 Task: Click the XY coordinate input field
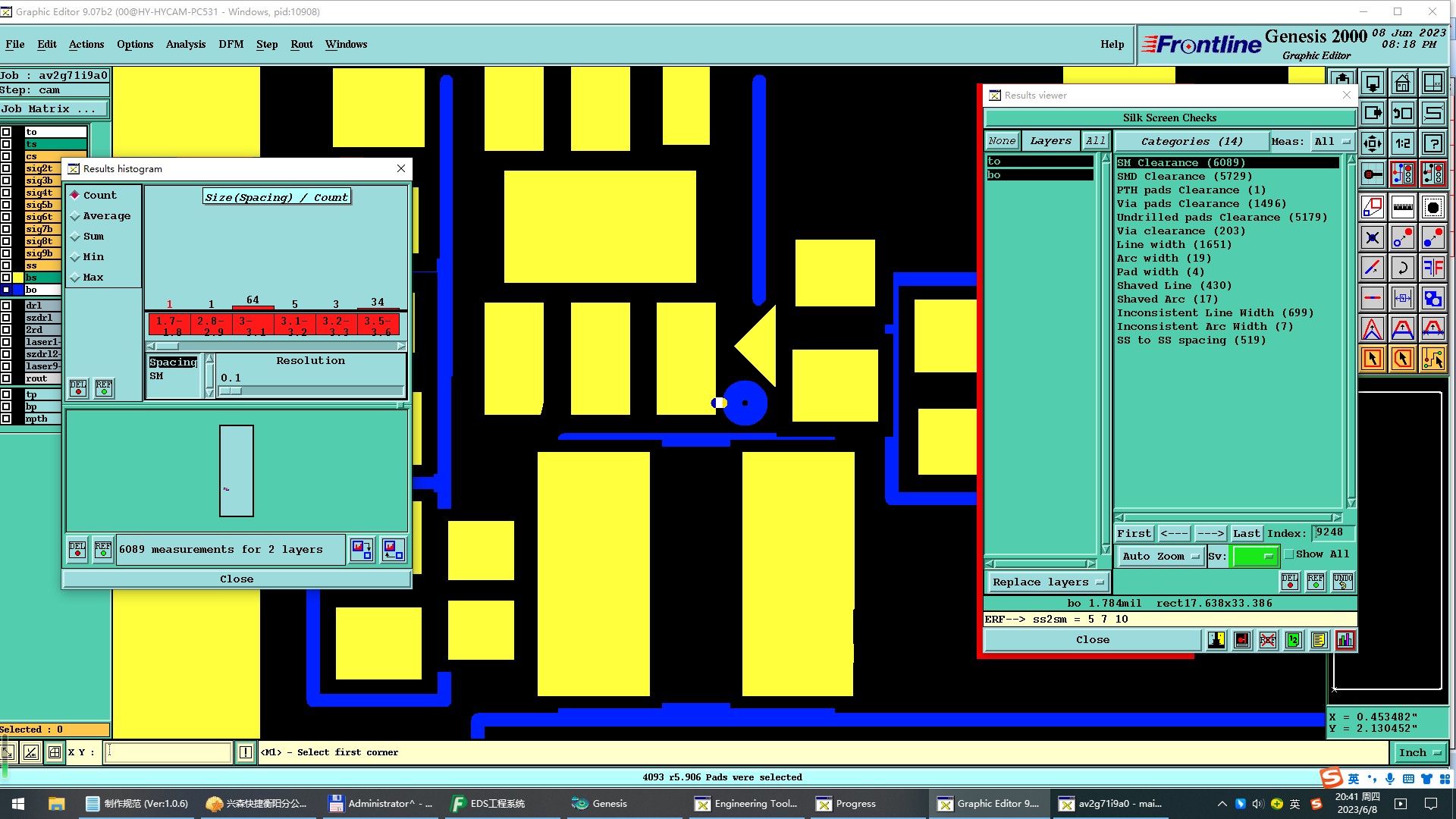click(x=168, y=752)
